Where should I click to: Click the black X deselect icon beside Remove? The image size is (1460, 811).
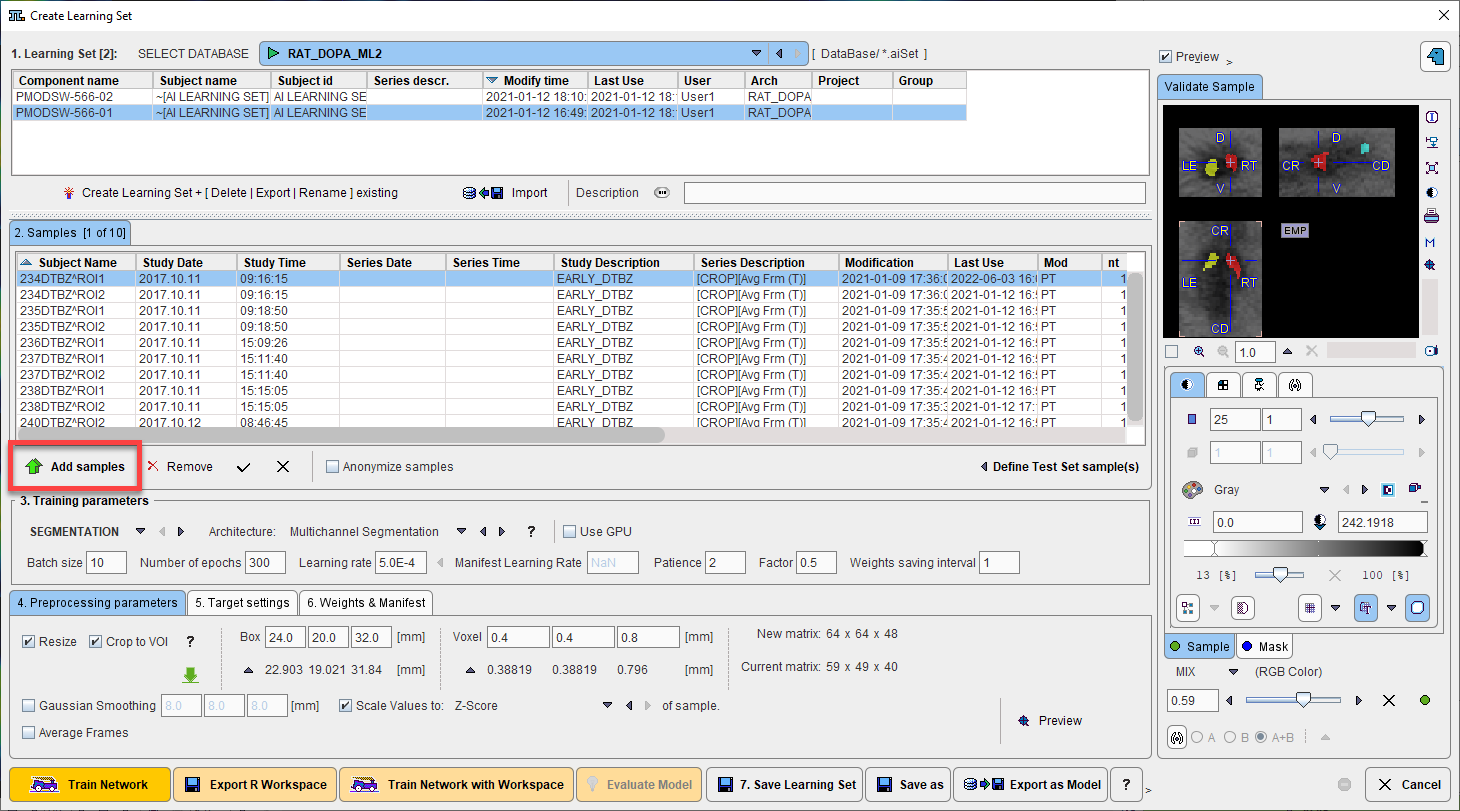pyautogui.click(x=283, y=467)
